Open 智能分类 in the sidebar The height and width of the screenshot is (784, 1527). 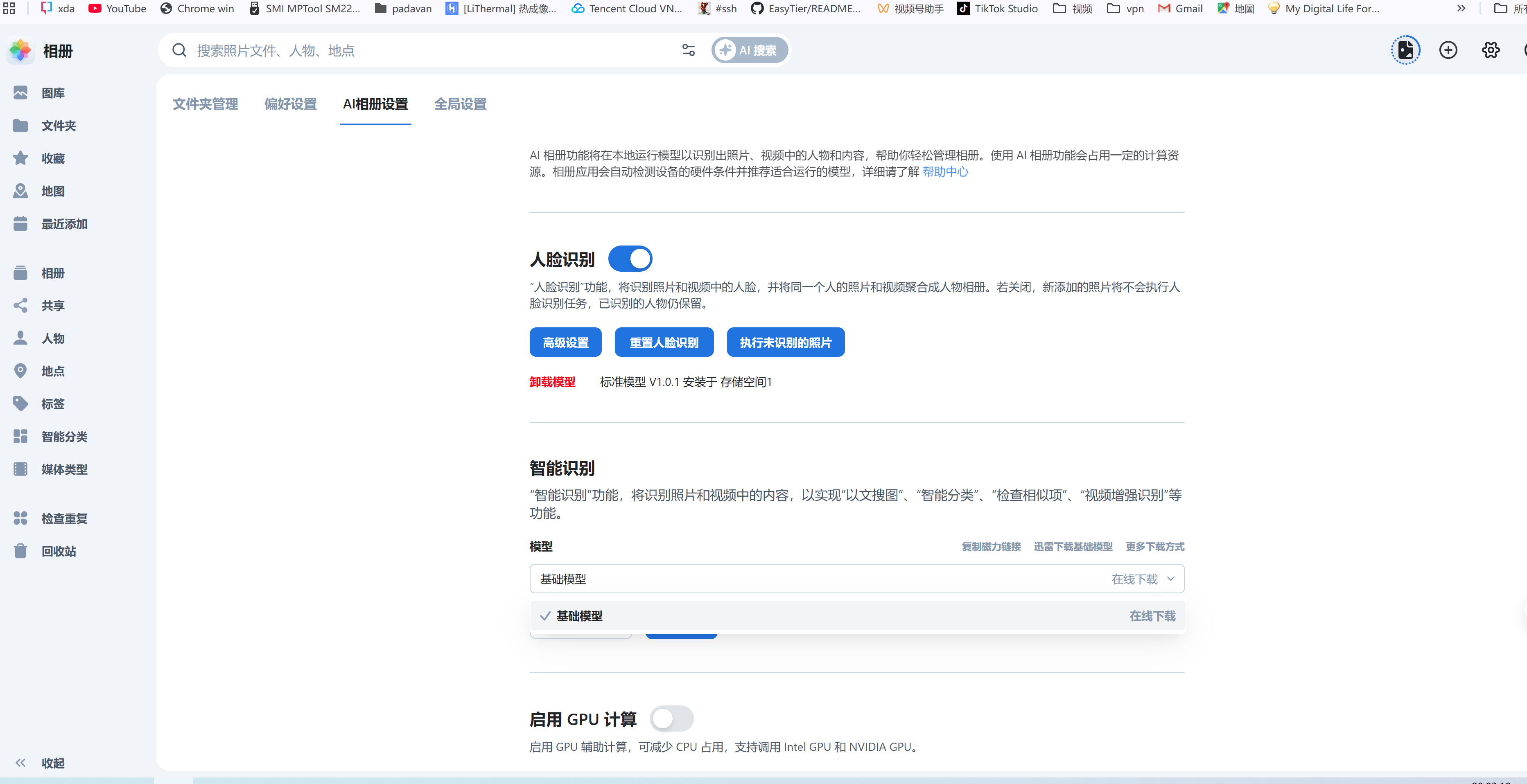64,437
